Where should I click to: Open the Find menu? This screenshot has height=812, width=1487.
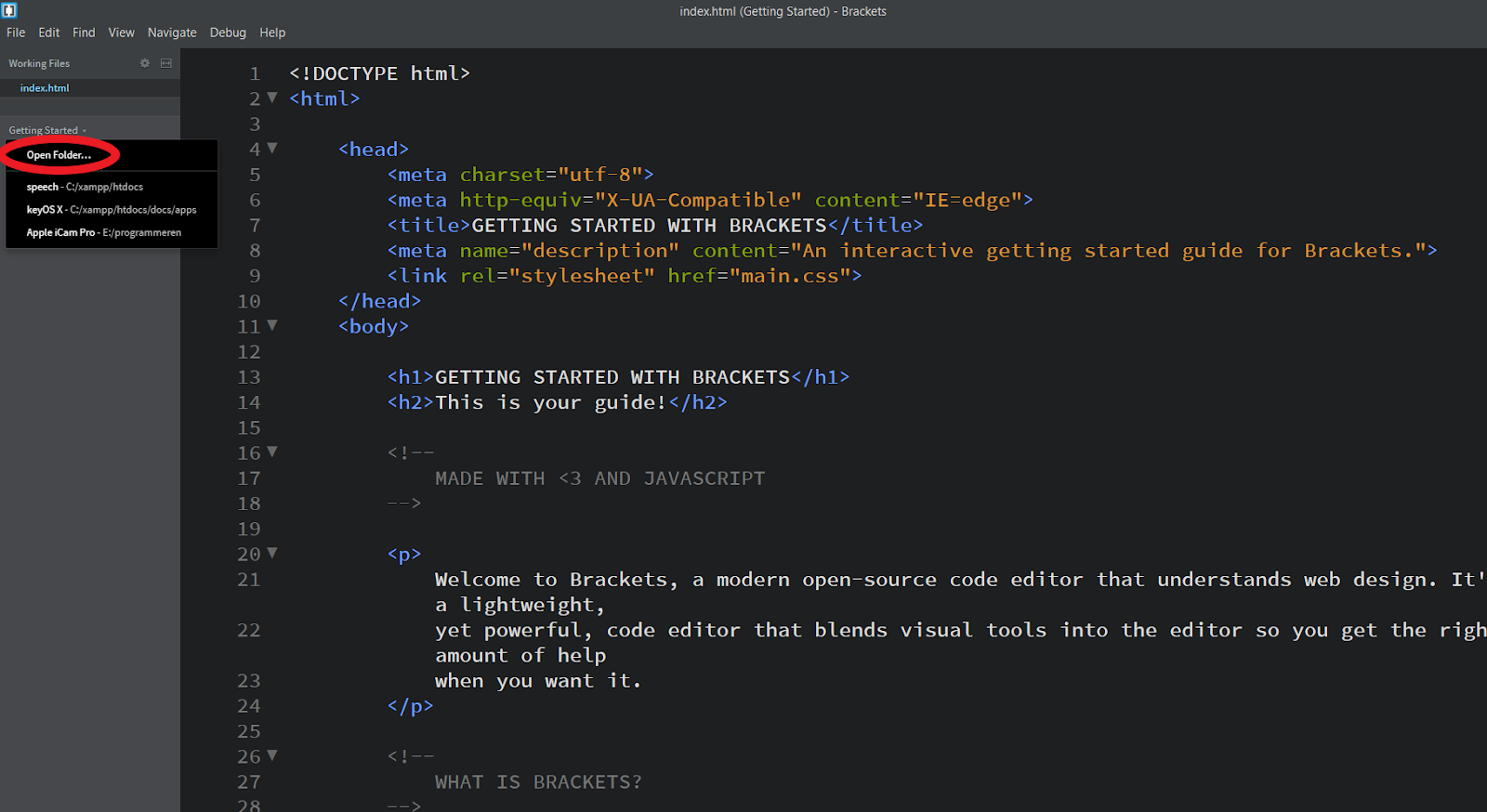[84, 33]
